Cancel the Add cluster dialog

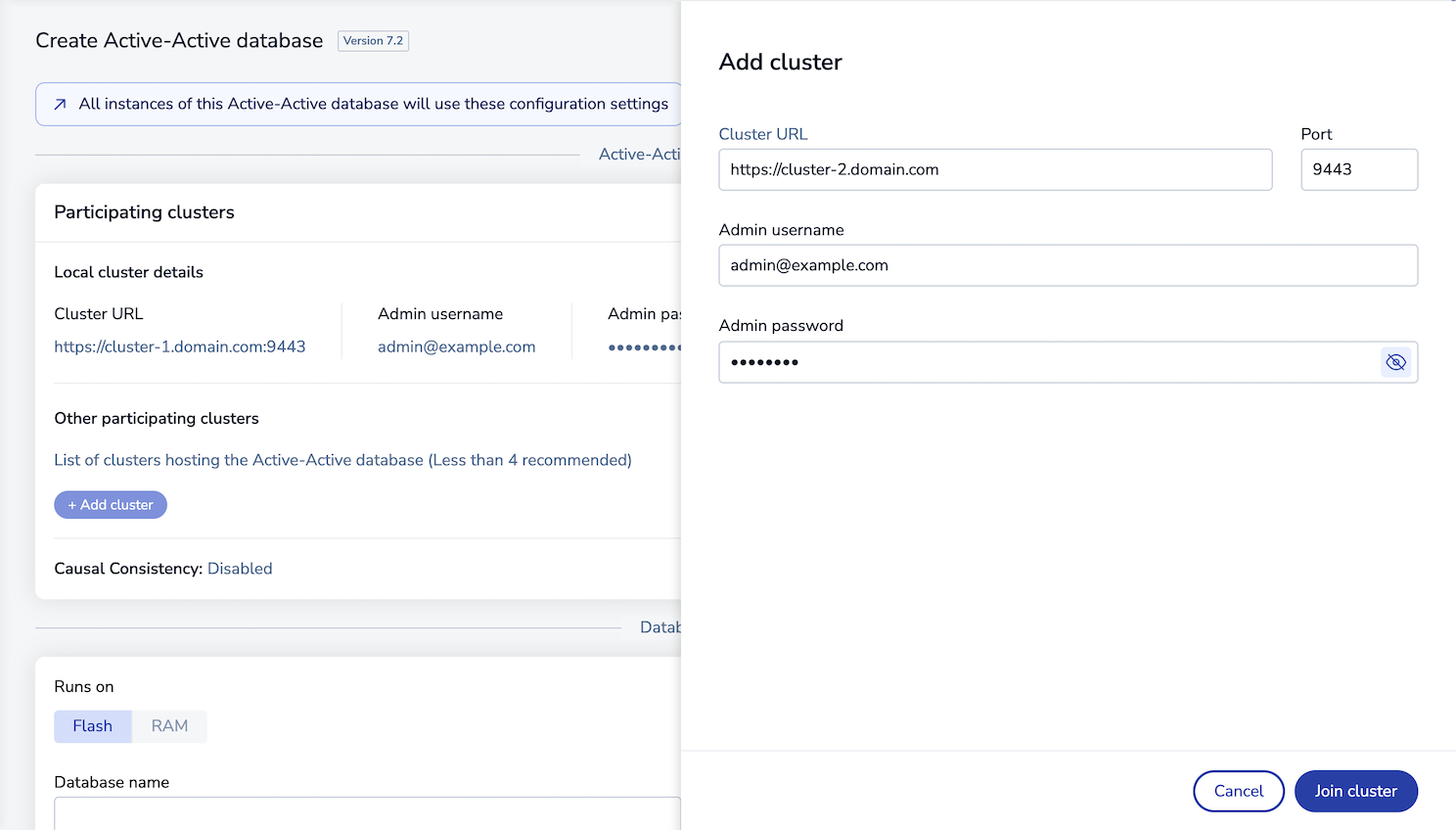point(1238,791)
